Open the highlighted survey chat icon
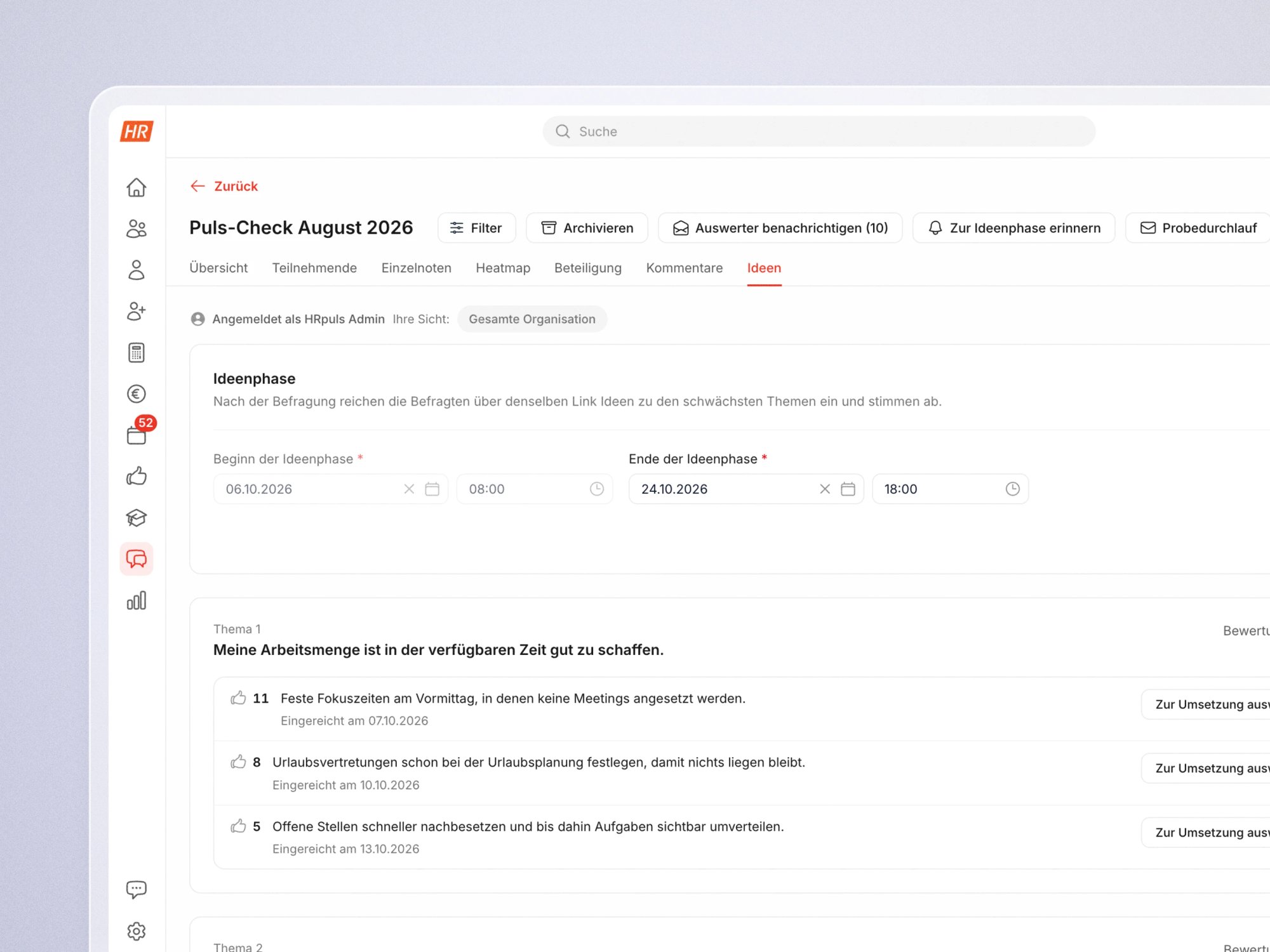The image size is (1270, 952). click(136, 559)
